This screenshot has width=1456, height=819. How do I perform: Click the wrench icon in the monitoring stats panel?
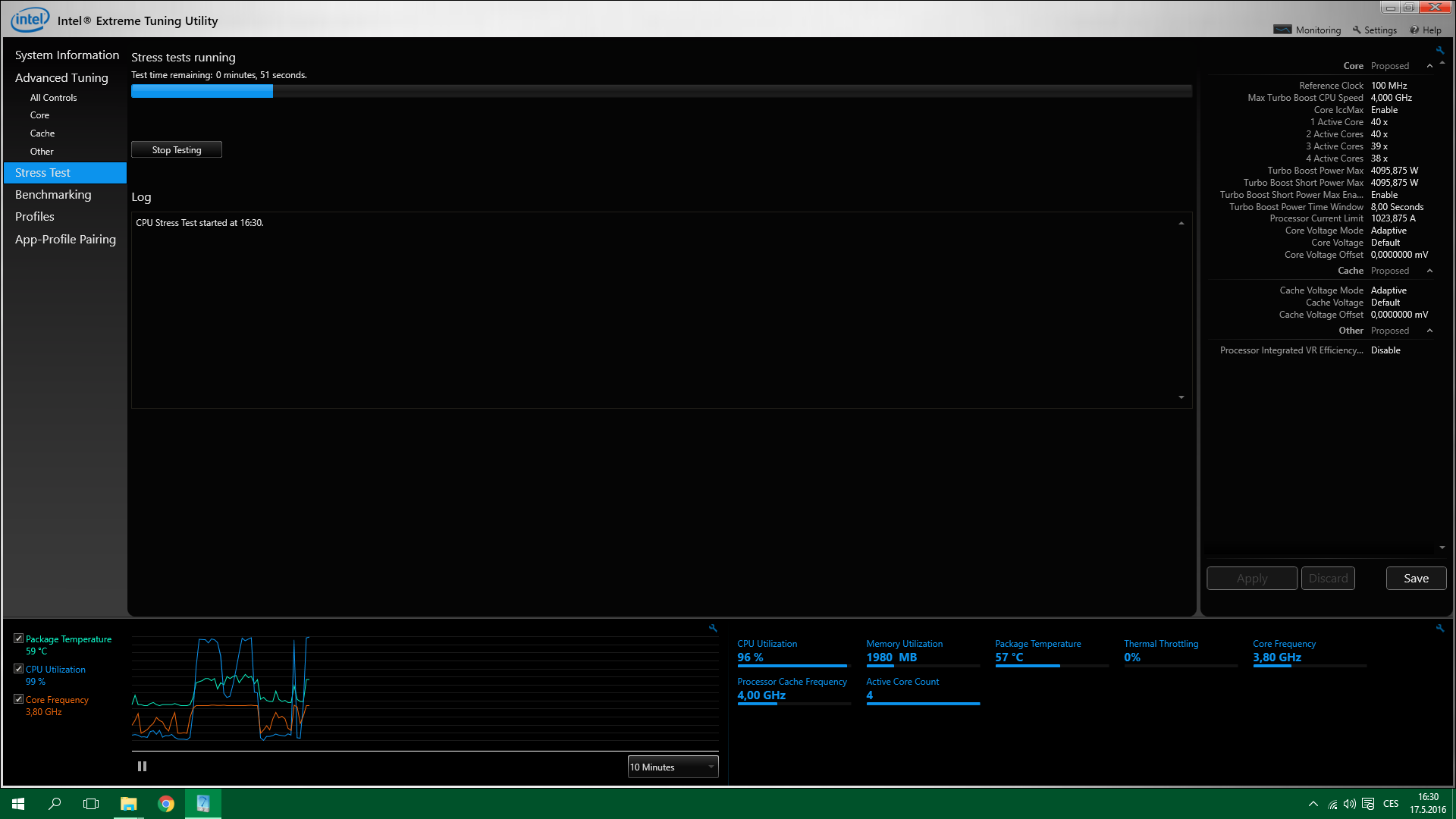pyautogui.click(x=1439, y=628)
